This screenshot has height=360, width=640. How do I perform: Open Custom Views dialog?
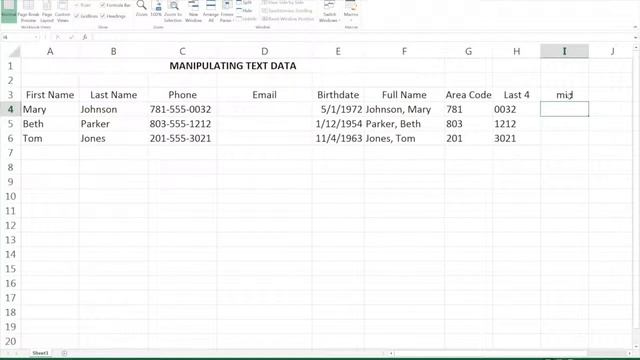tap(62, 11)
